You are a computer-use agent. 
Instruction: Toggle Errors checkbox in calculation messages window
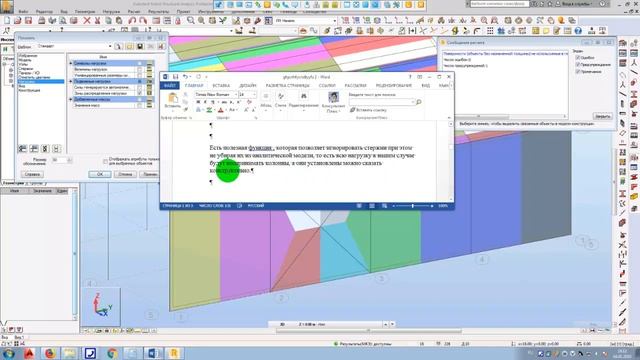(578, 58)
